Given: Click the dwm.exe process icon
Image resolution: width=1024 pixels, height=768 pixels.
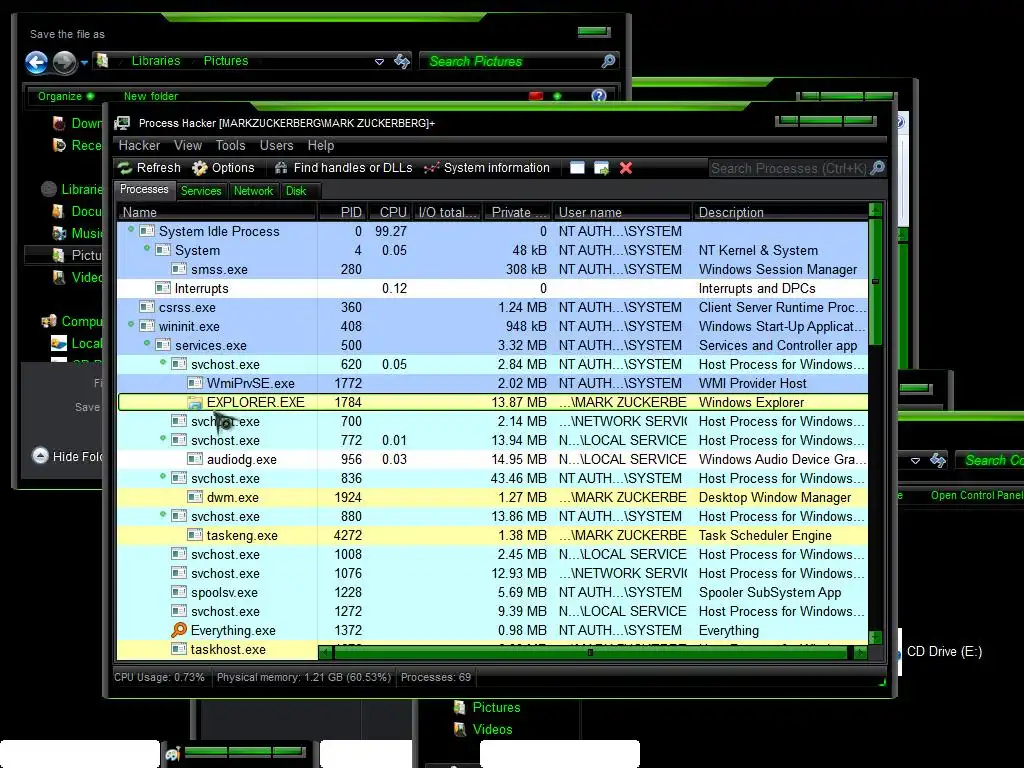Looking at the screenshot, I should [x=195, y=496].
